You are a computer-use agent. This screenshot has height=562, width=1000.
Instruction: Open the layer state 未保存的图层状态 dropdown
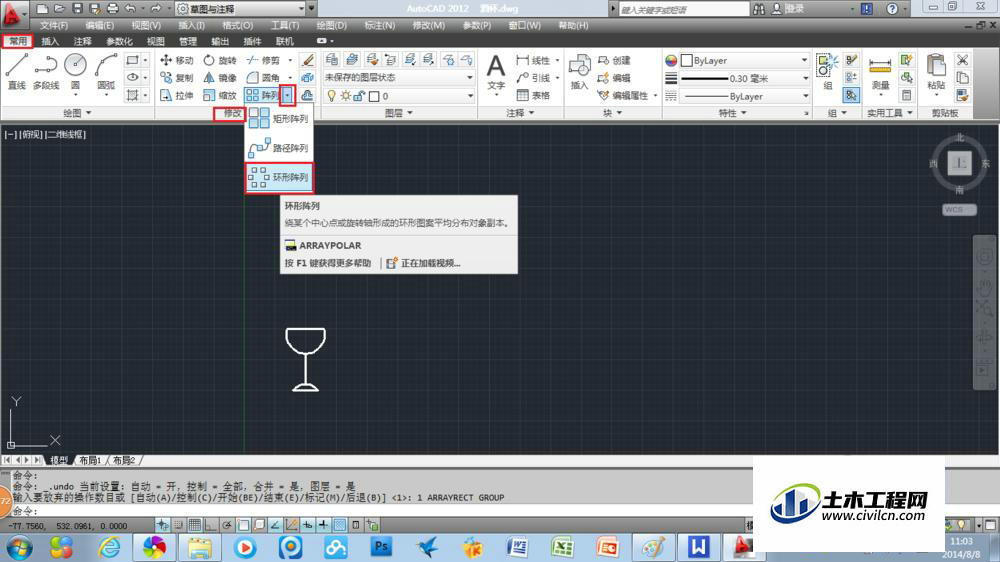pos(399,77)
